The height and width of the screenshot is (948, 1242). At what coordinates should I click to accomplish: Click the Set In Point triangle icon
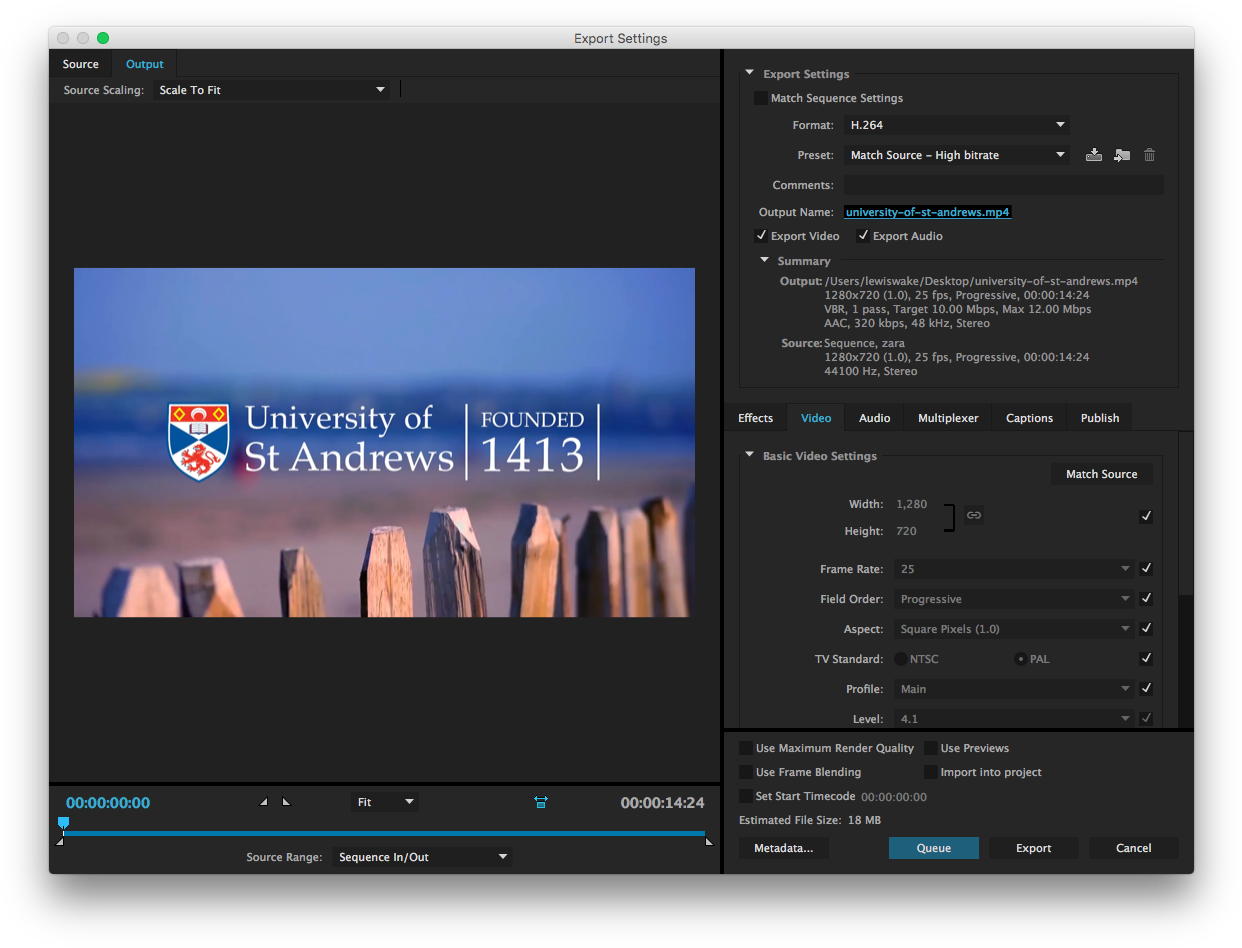pyautogui.click(x=264, y=802)
